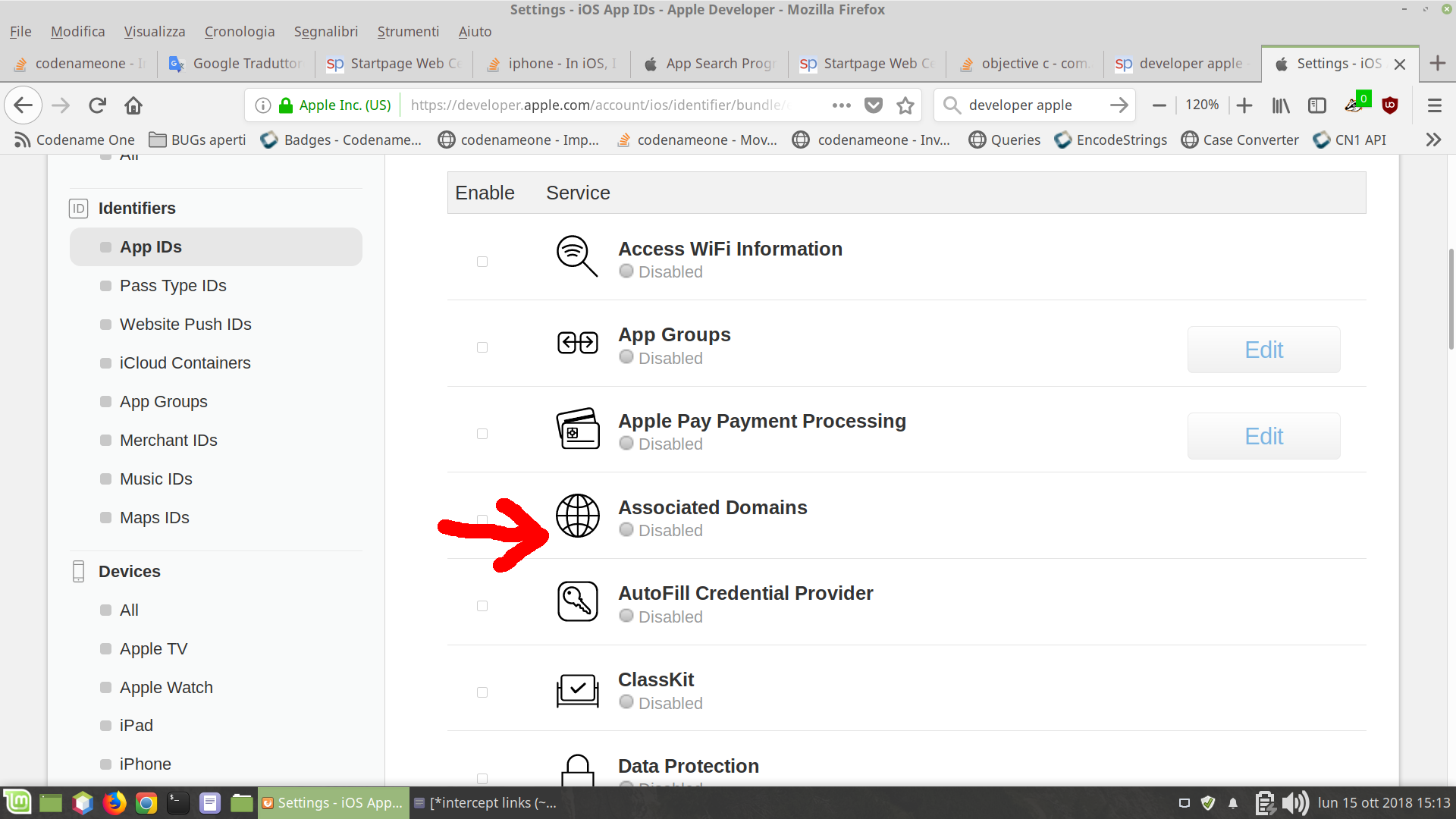Expand the hidden bookmarks overflow chevron
The image size is (1456, 819).
[x=1432, y=140]
